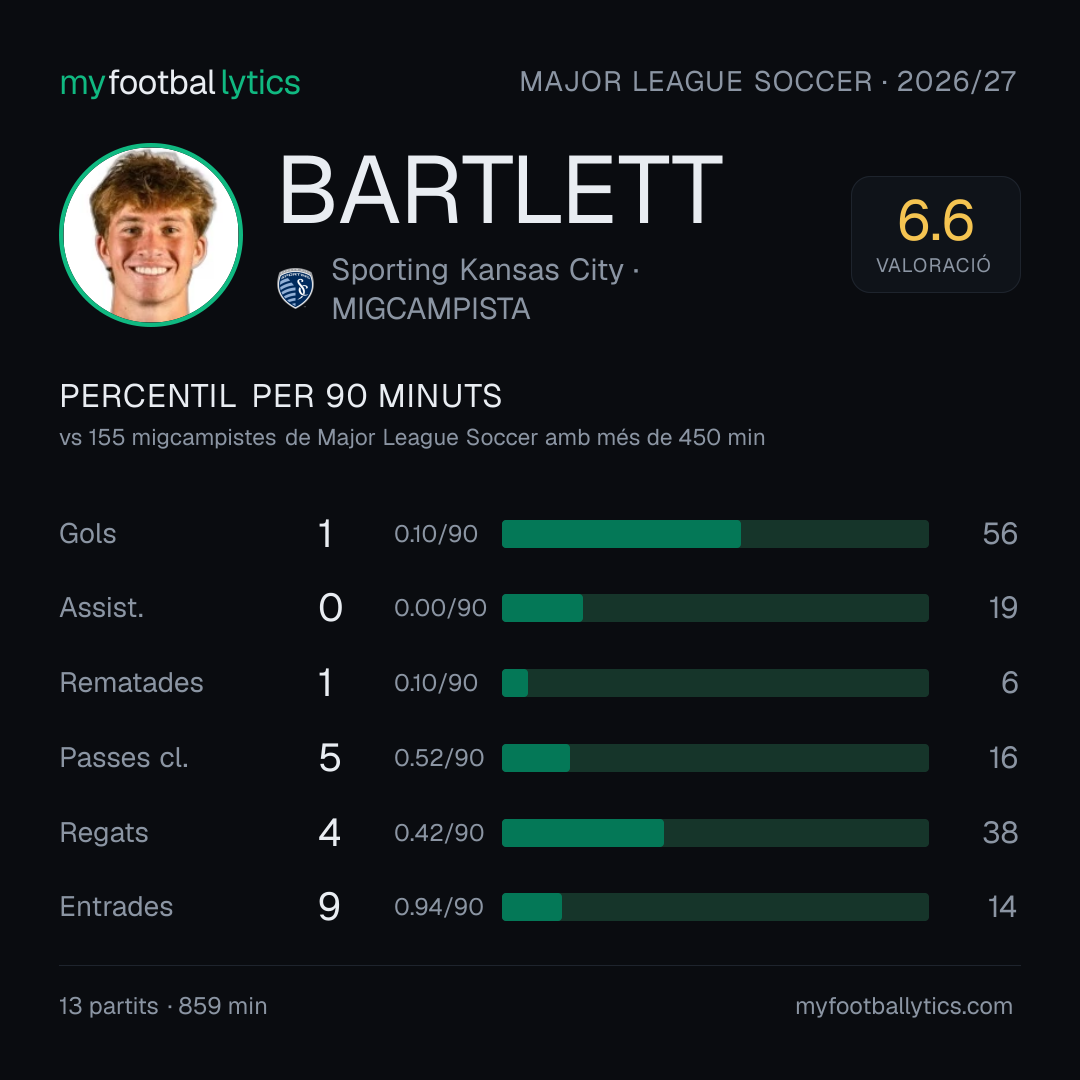Click the Sporting Kansas City crest icon
Viewport: 1080px width, 1080px height.
click(295, 288)
